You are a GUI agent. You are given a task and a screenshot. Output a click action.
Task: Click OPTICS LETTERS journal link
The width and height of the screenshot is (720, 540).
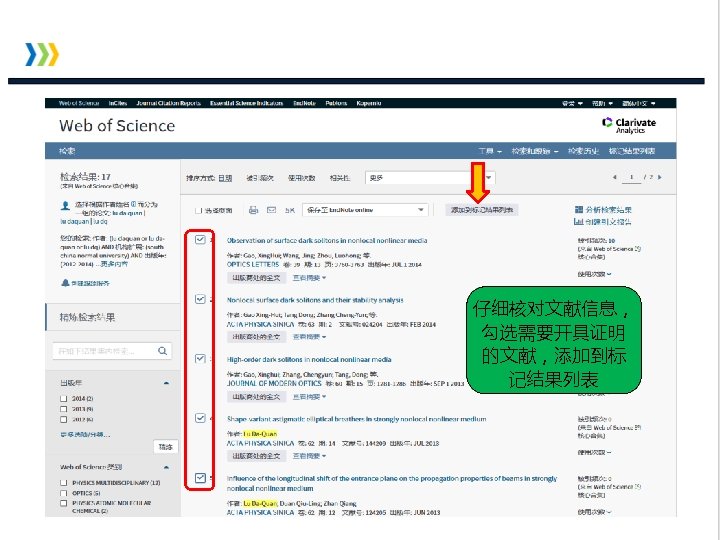[x=253, y=264]
